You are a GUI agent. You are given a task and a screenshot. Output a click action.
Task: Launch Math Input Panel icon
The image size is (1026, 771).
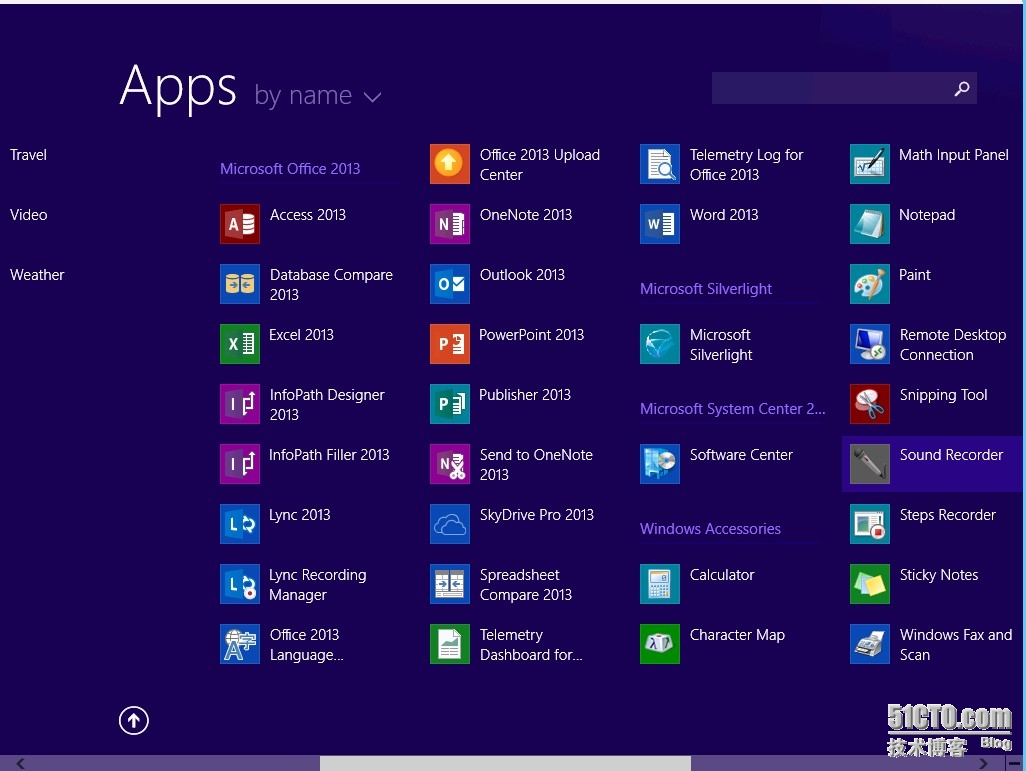[870, 164]
